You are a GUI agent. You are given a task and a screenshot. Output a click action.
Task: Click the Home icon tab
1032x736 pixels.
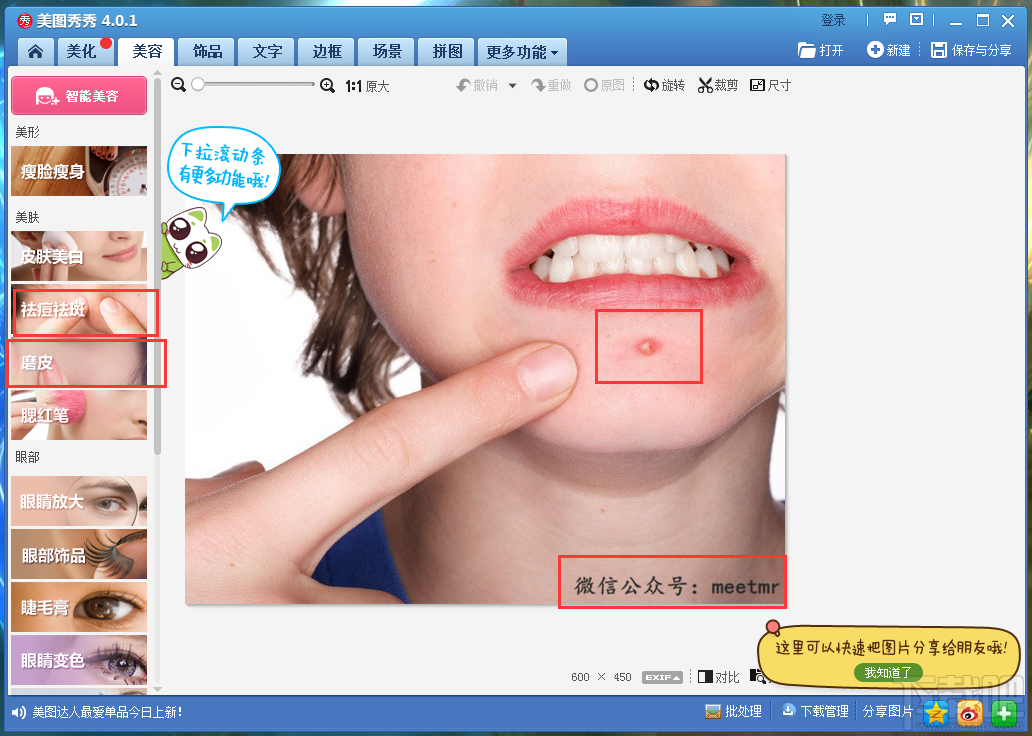(x=36, y=51)
